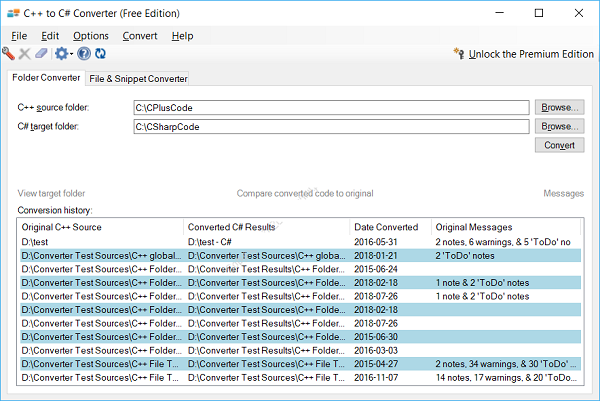The width and height of the screenshot is (600, 401).
Task: Select the history row dated 2015-06-30
Action: tap(300, 337)
